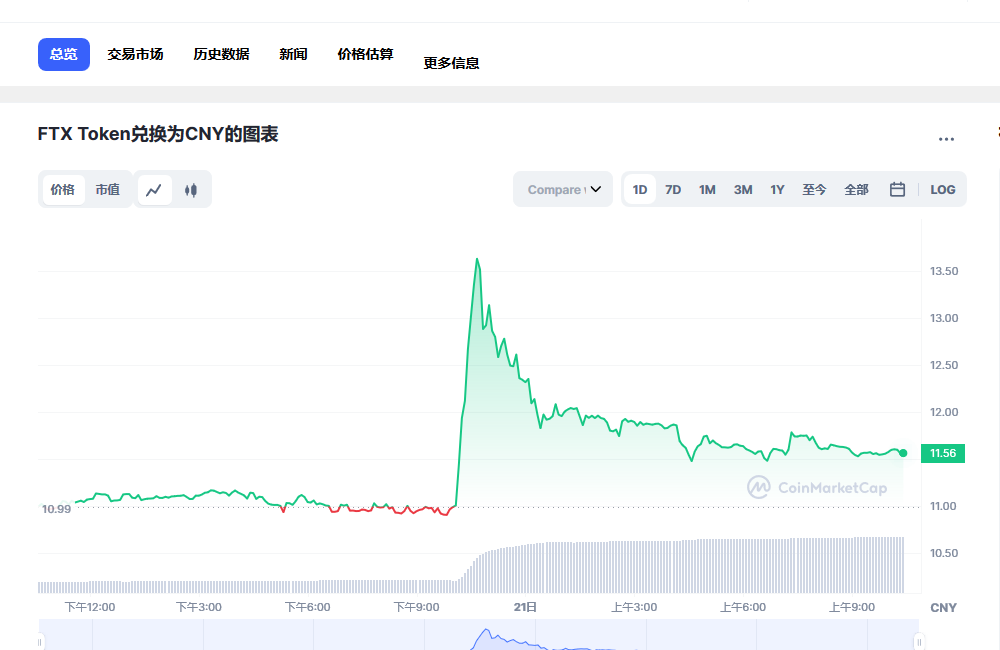The width and height of the screenshot is (1000, 650).
Task: Click the 上午9:00 time axis label
Action: point(852,607)
